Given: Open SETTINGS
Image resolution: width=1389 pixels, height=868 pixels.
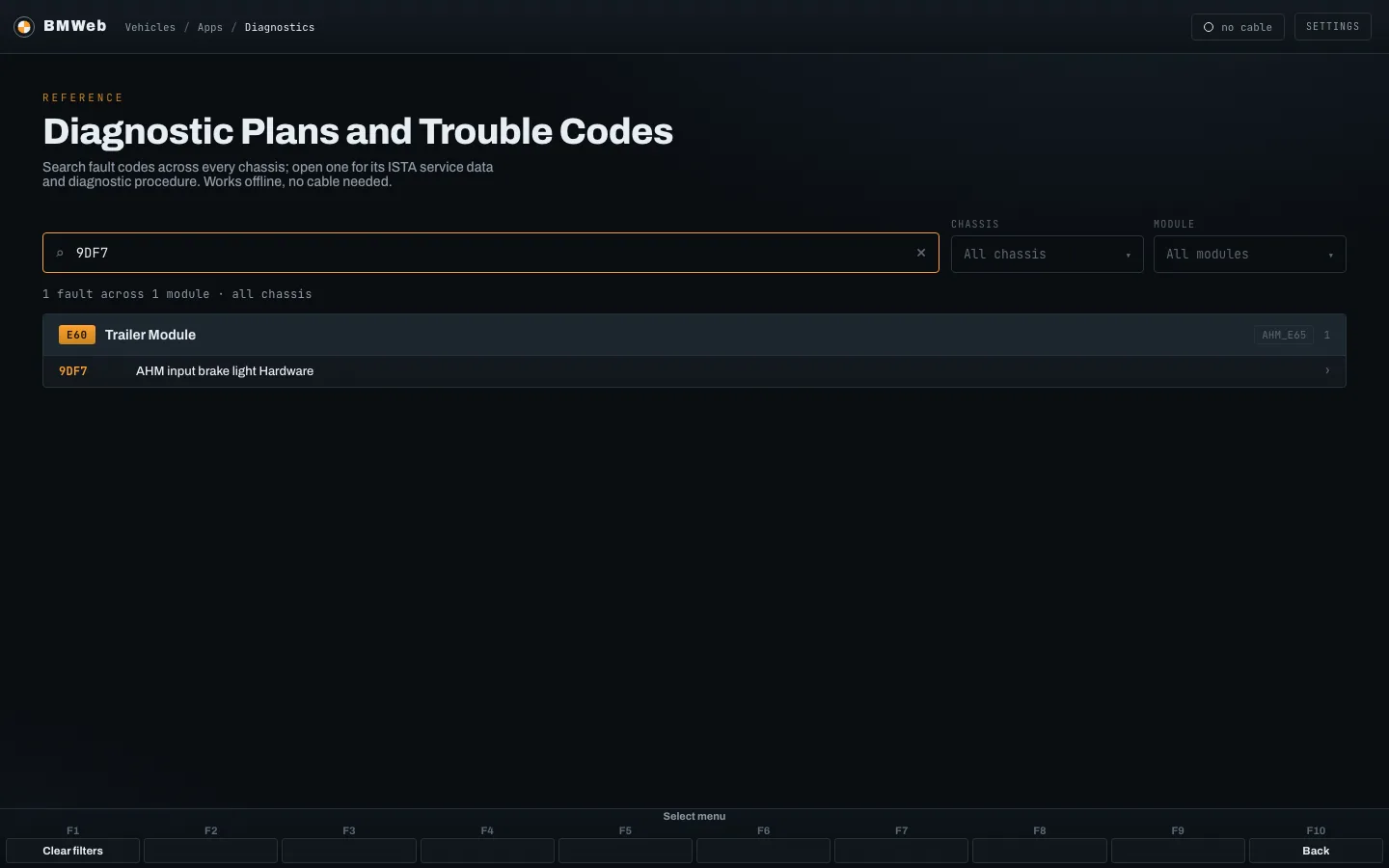Looking at the screenshot, I should click(1332, 27).
